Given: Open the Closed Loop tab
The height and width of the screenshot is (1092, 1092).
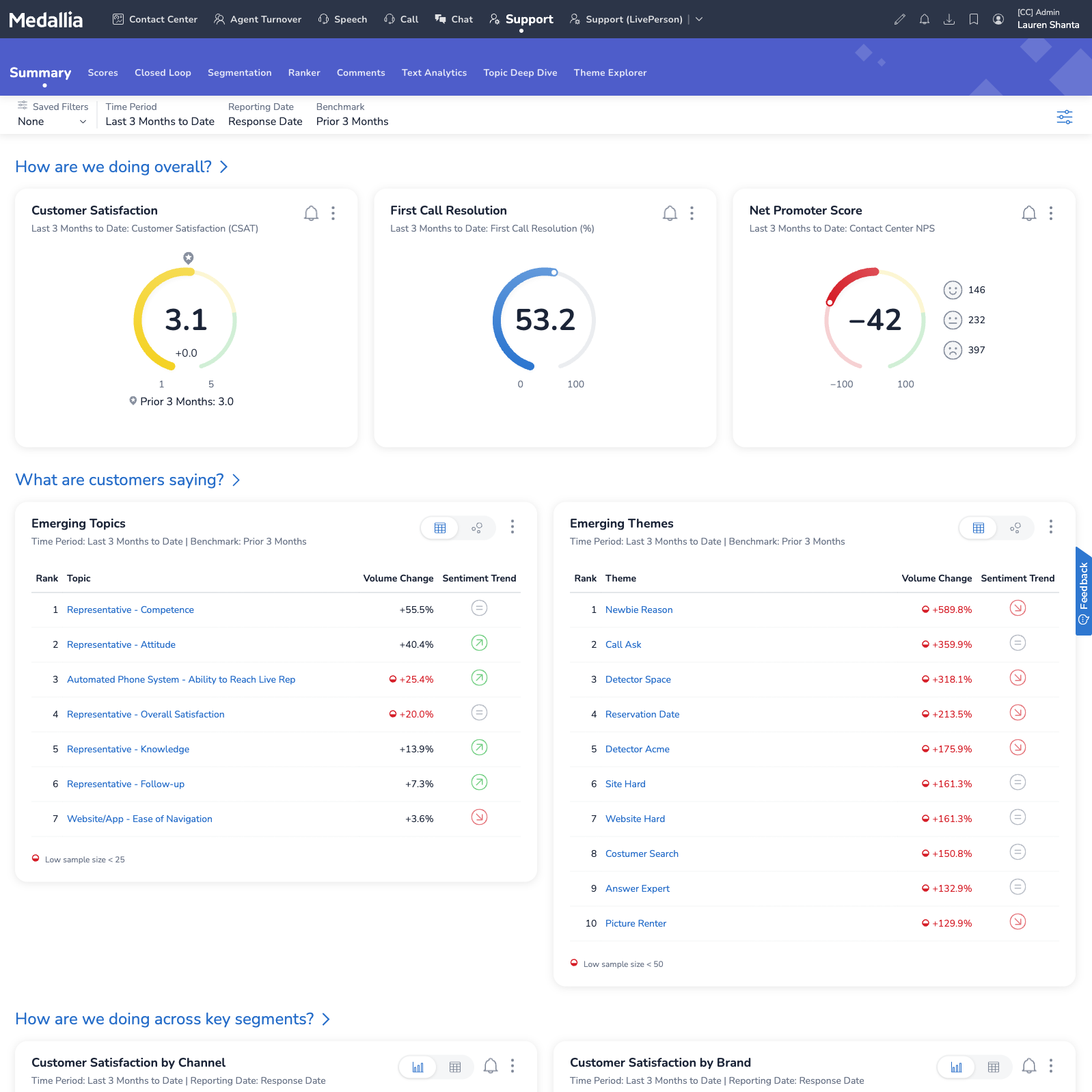Looking at the screenshot, I should pos(163,72).
